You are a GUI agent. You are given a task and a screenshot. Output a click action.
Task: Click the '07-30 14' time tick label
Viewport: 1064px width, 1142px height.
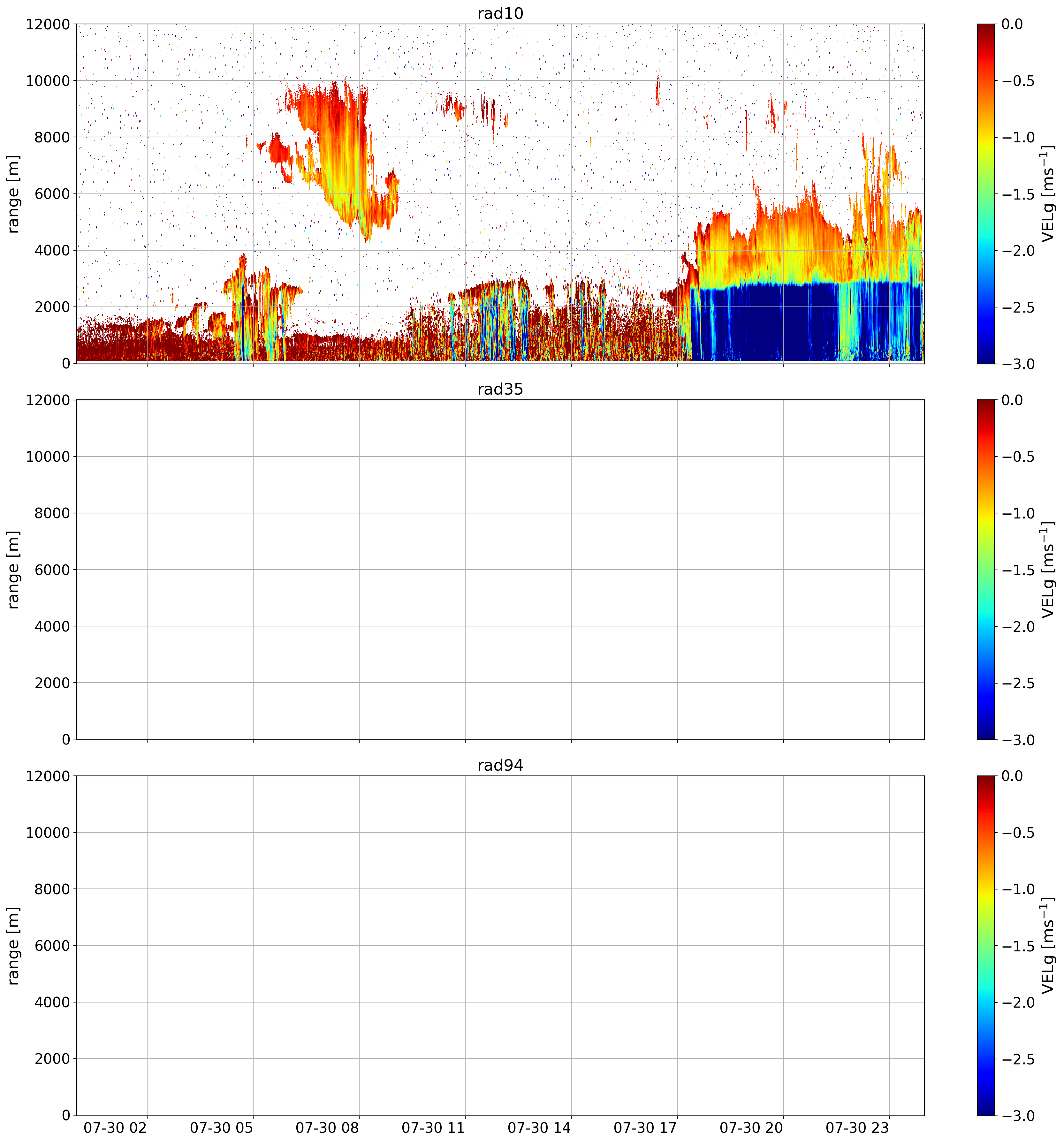click(539, 1128)
